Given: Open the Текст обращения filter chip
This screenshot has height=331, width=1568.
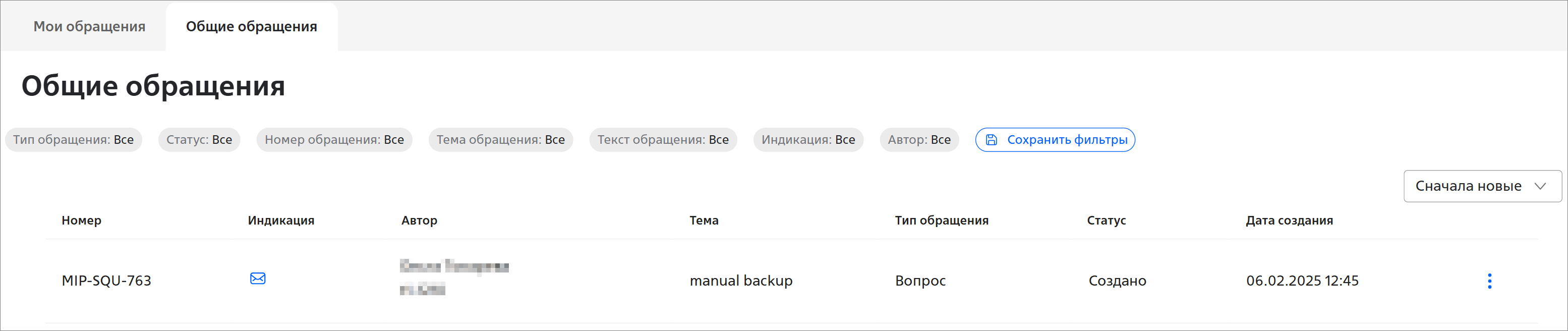Looking at the screenshot, I should 663,140.
